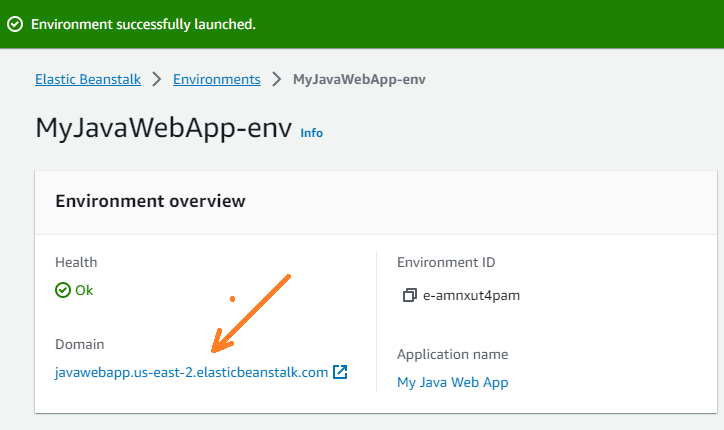The height and width of the screenshot is (430, 724).
Task: Click the Environment ID label
Action: 446,262
